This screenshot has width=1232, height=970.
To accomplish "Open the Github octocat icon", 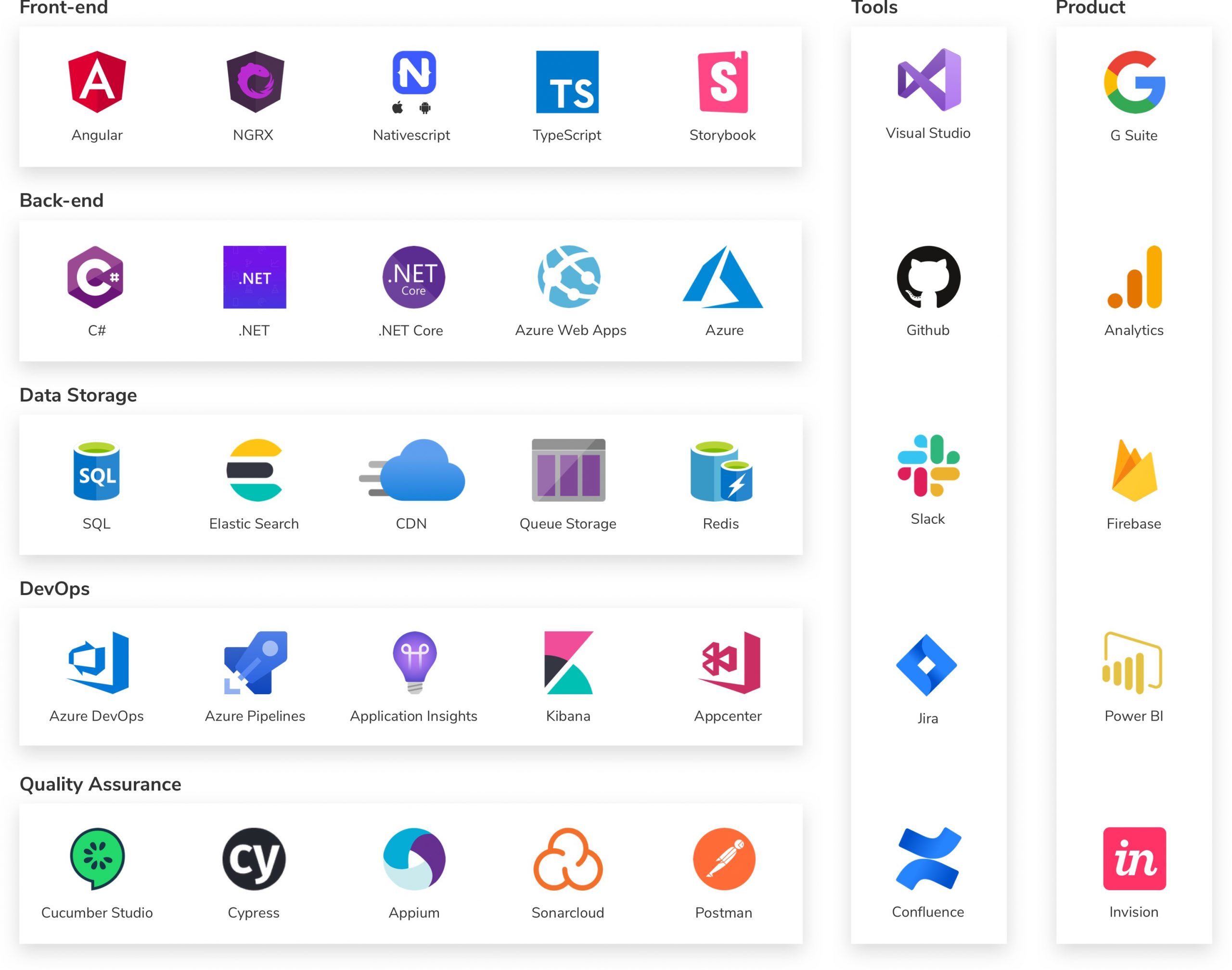I will pos(928,277).
